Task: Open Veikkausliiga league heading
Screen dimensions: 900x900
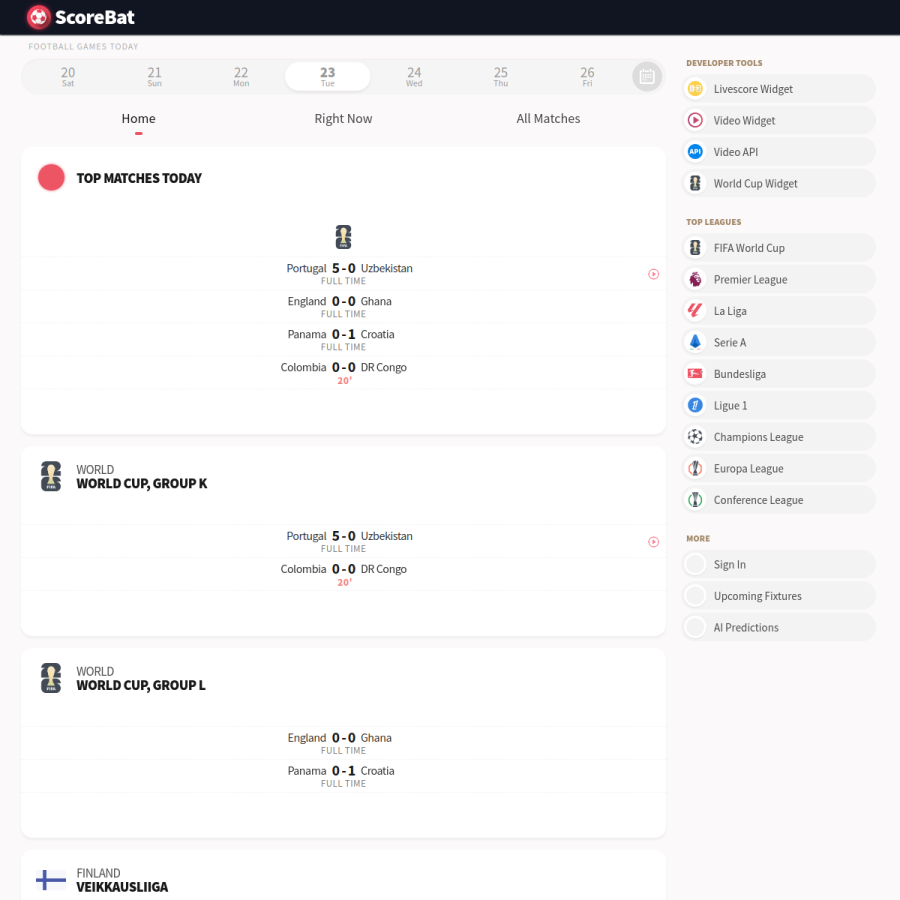Action: 122,887
